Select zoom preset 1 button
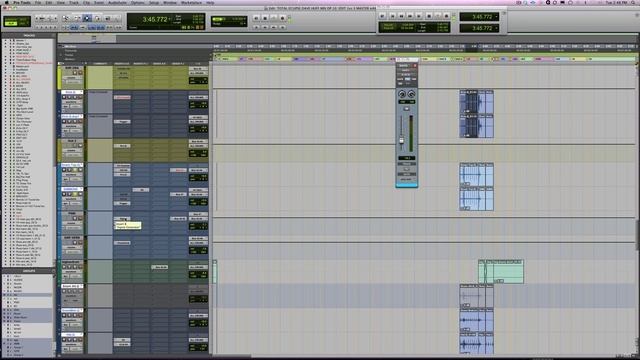The width and height of the screenshot is (640, 360). (37, 27)
